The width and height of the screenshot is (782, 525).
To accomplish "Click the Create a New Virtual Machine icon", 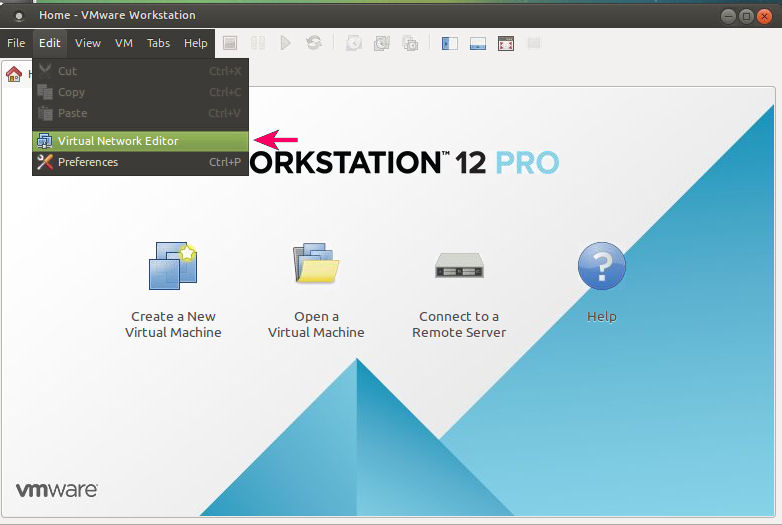I will tap(172, 266).
